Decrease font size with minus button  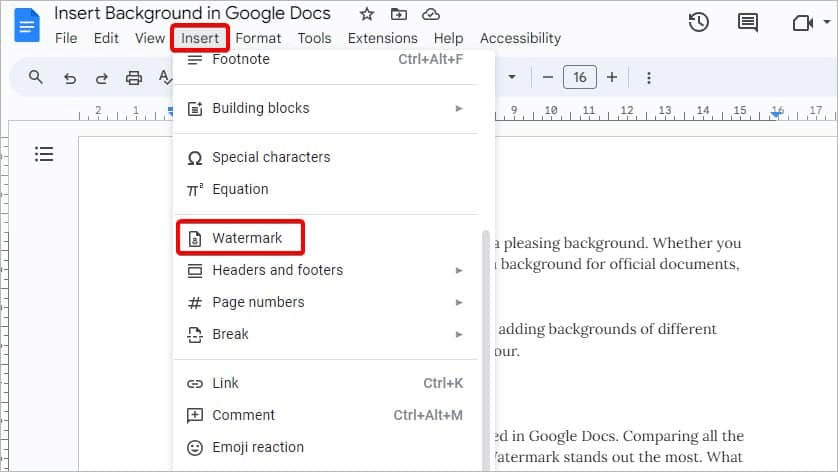point(548,78)
